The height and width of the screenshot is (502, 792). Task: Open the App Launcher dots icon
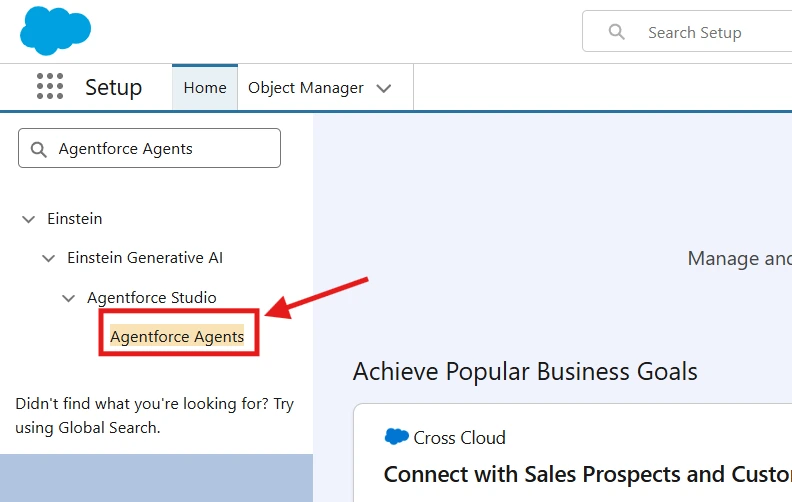(x=50, y=87)
